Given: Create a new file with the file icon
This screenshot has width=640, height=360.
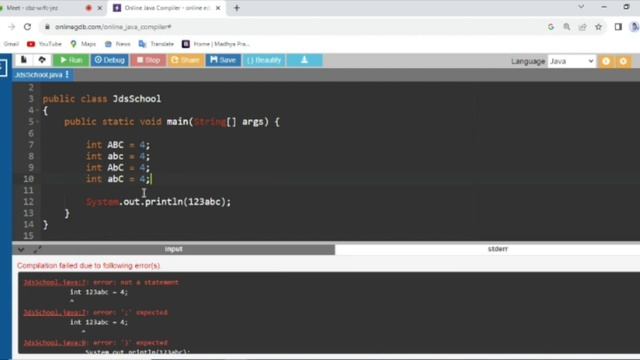Looking at the screenshot, I should pos(24,60).
